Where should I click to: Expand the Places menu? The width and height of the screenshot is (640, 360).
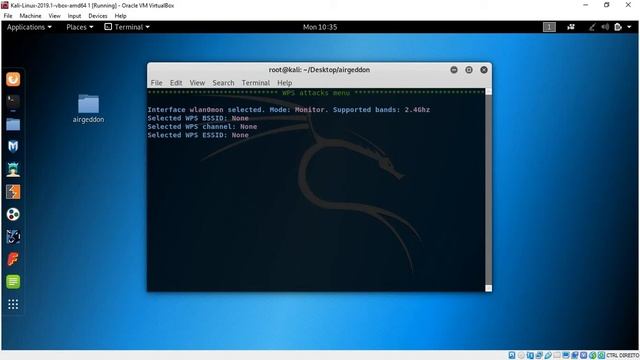click(80, 27)
